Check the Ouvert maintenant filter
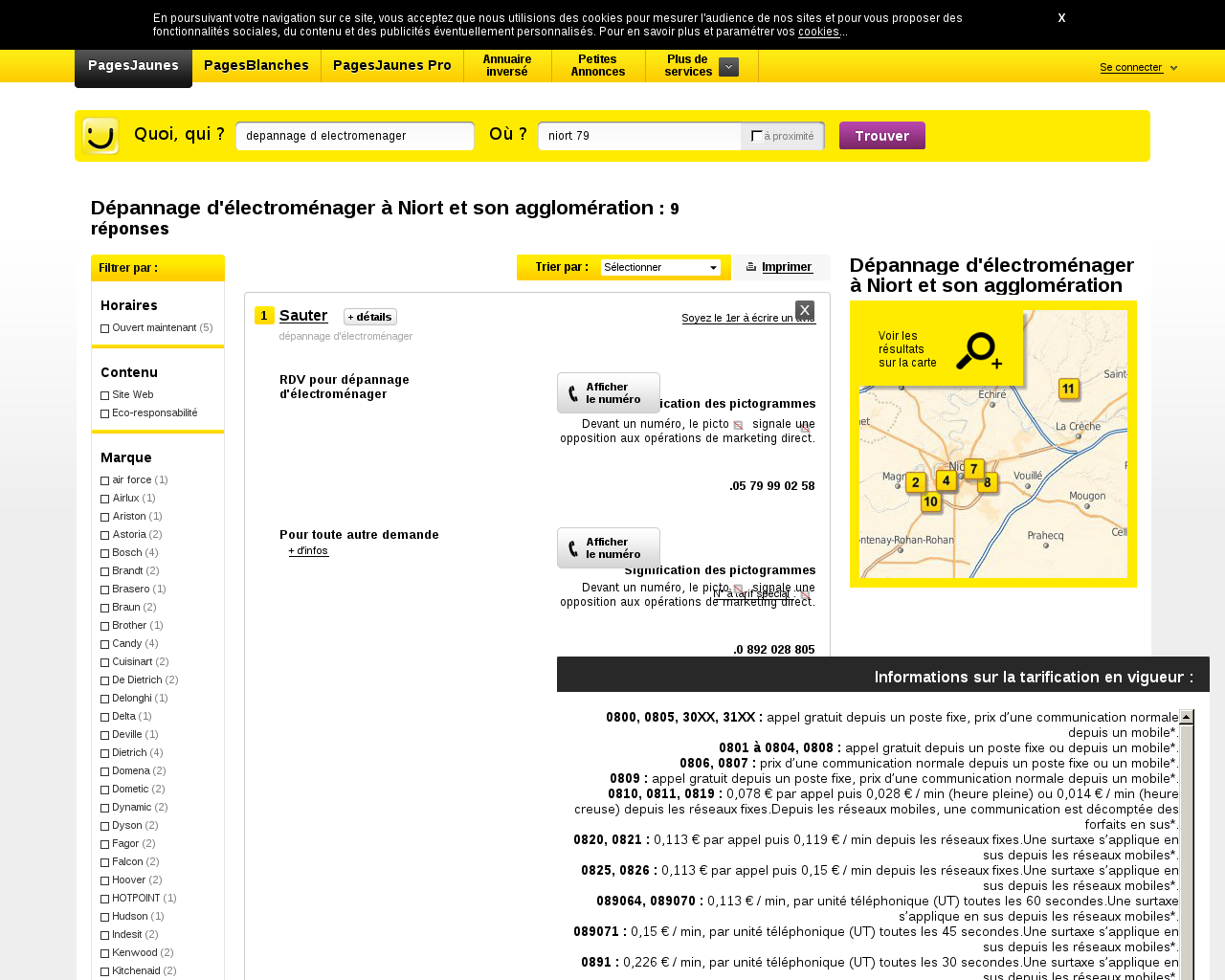 point(105,328)
